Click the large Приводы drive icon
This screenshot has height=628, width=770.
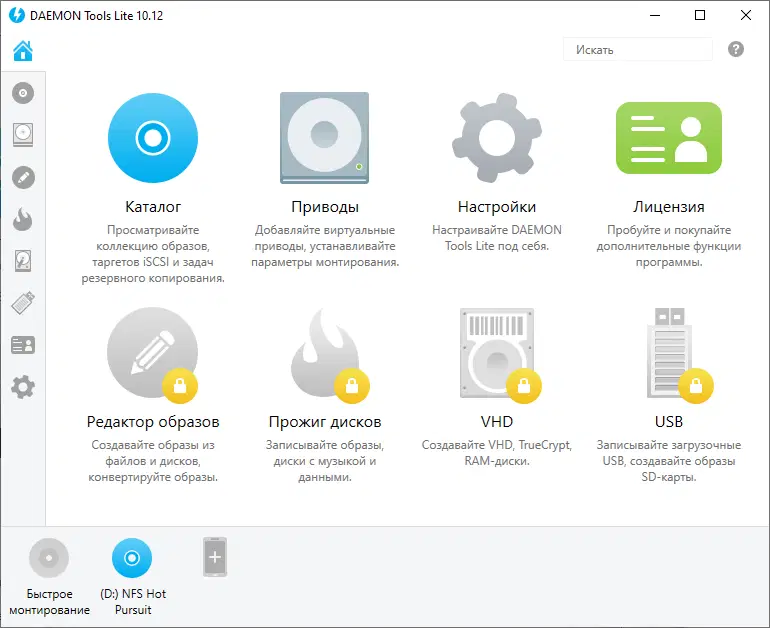tap(325, 138)
